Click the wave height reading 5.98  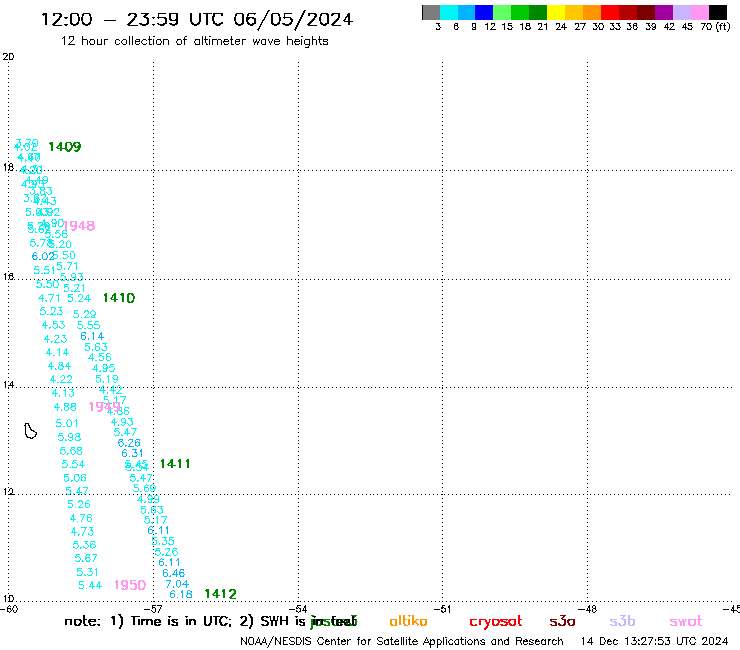tap(69, 437)
